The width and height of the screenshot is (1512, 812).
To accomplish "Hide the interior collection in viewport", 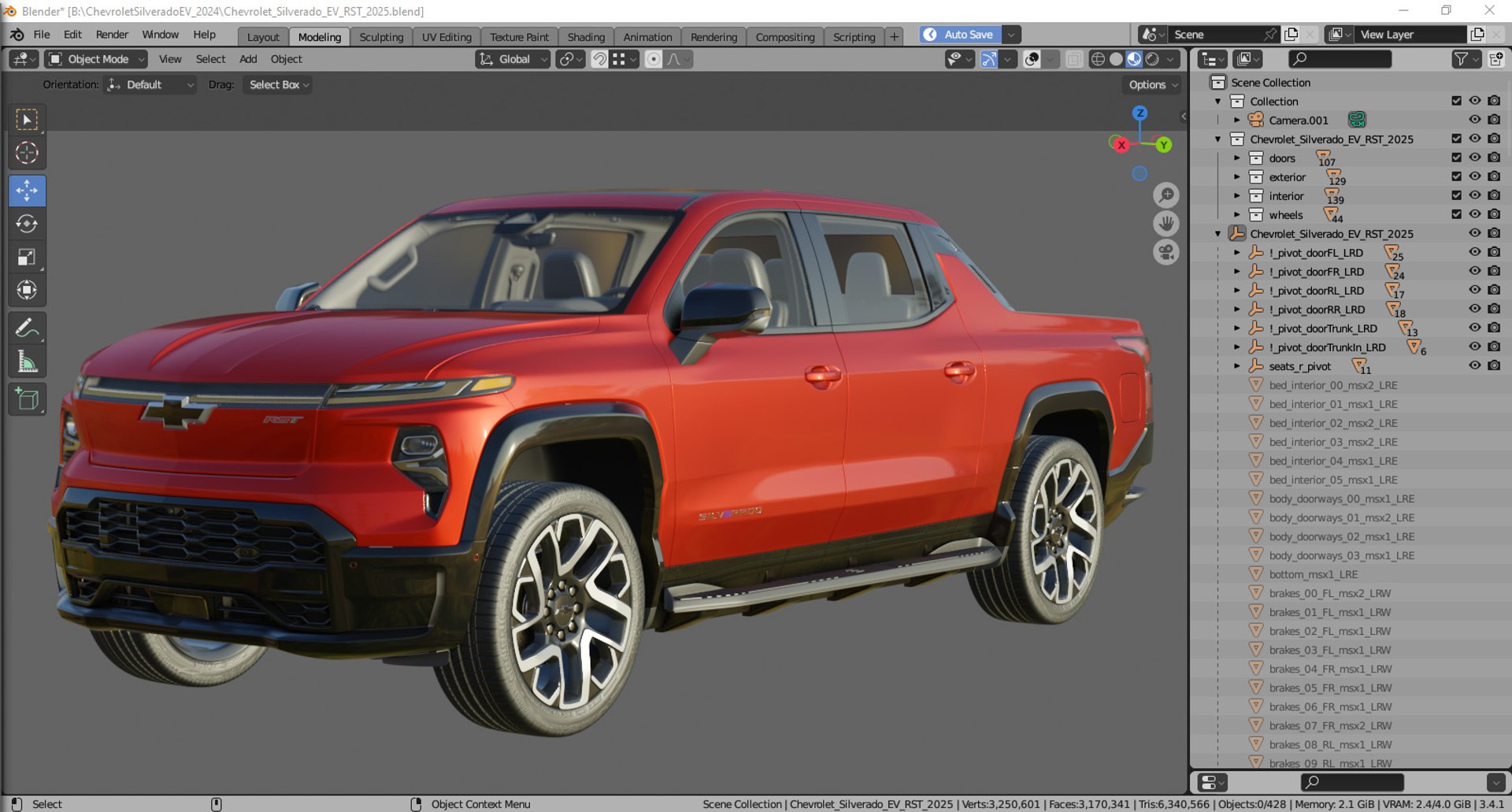I will [x=1475, y=195].
